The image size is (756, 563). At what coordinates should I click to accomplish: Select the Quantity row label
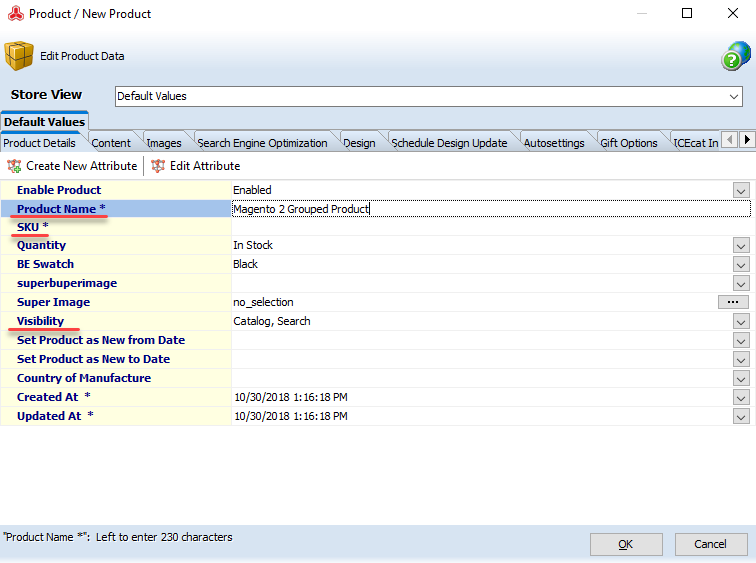[41, 245]
